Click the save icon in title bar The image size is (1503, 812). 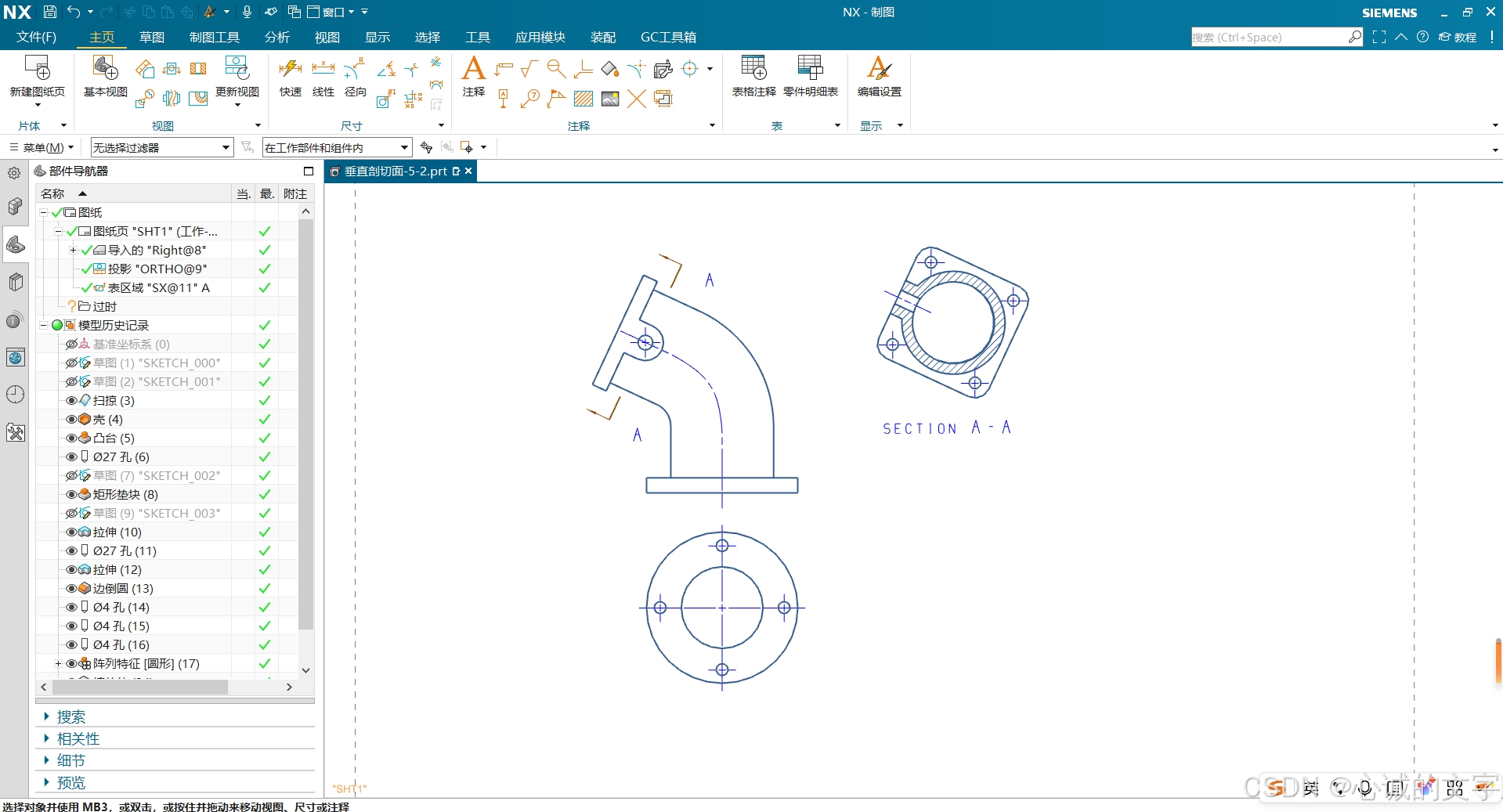(49, 12)
